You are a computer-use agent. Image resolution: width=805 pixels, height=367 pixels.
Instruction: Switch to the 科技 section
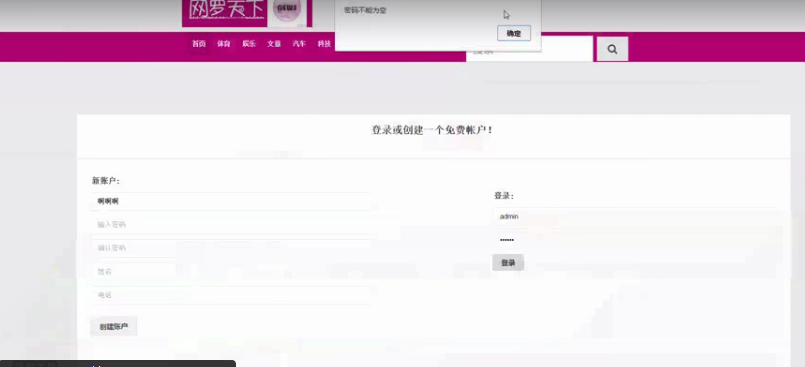click(x=324, y=44)
